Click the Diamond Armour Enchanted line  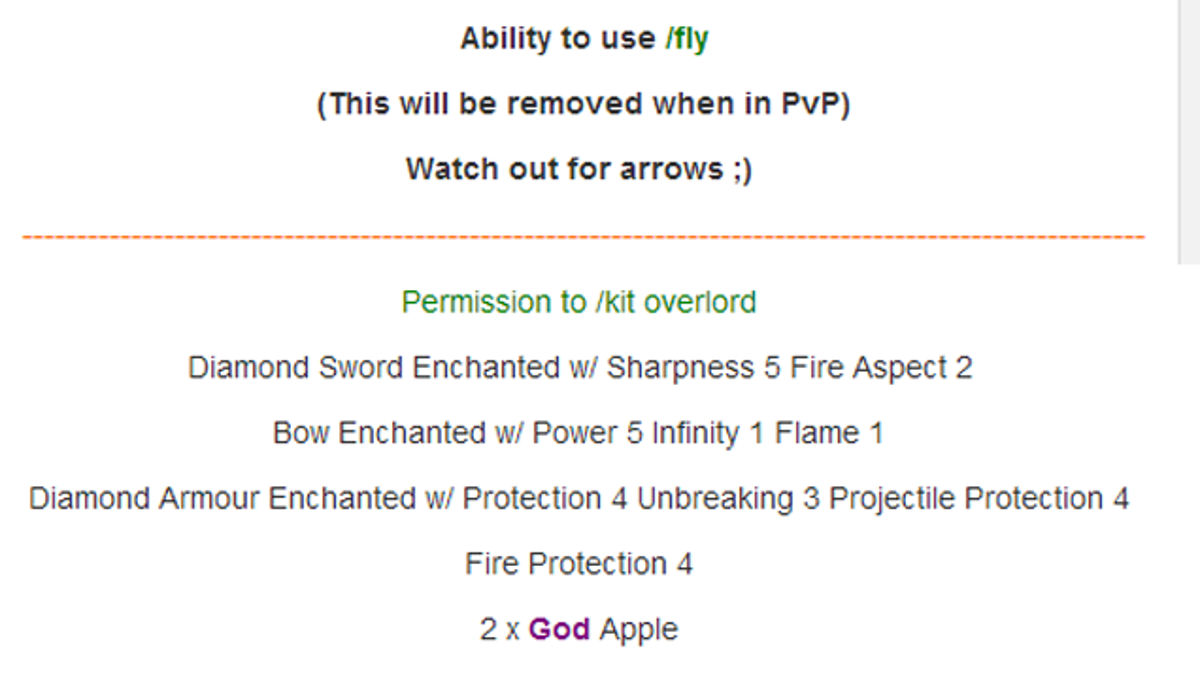point(579,498)
